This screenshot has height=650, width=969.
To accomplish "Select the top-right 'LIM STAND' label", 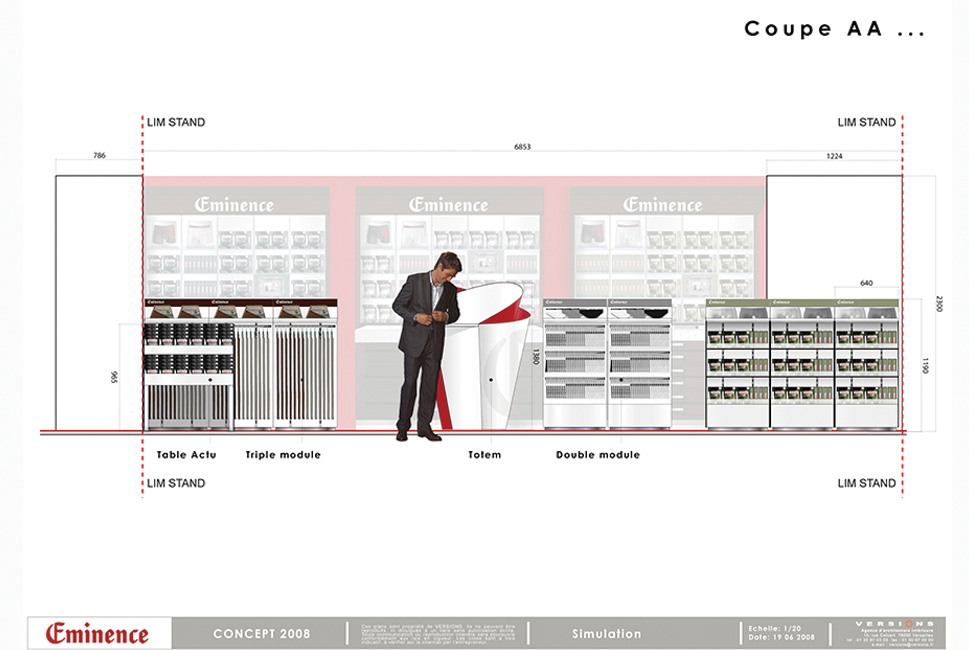I will tap(866, 122).
